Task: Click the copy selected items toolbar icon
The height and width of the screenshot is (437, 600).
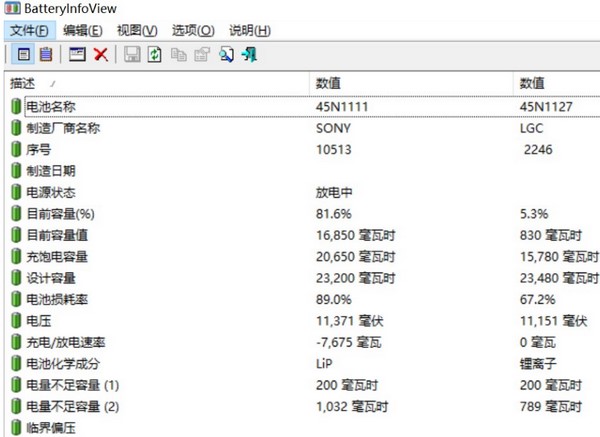Action: (179, 55)
